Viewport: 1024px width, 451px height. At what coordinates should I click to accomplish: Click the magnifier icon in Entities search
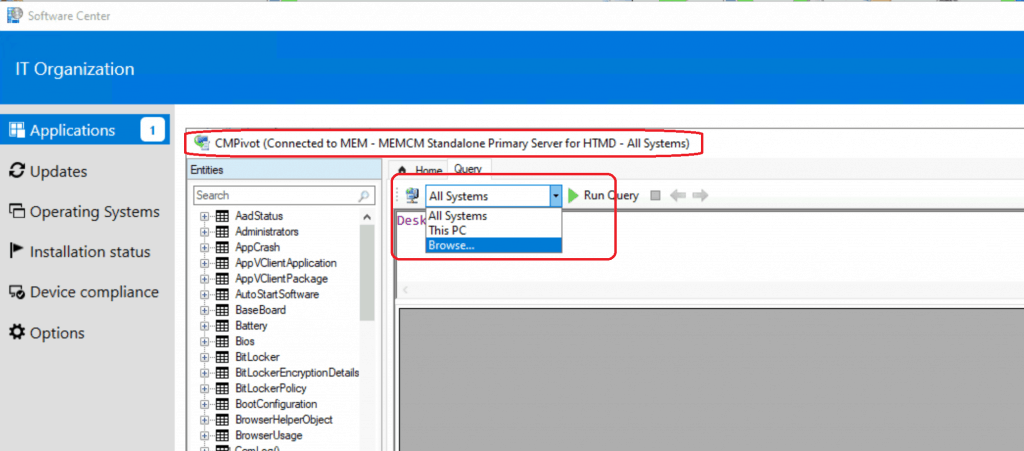pos(364,195)
